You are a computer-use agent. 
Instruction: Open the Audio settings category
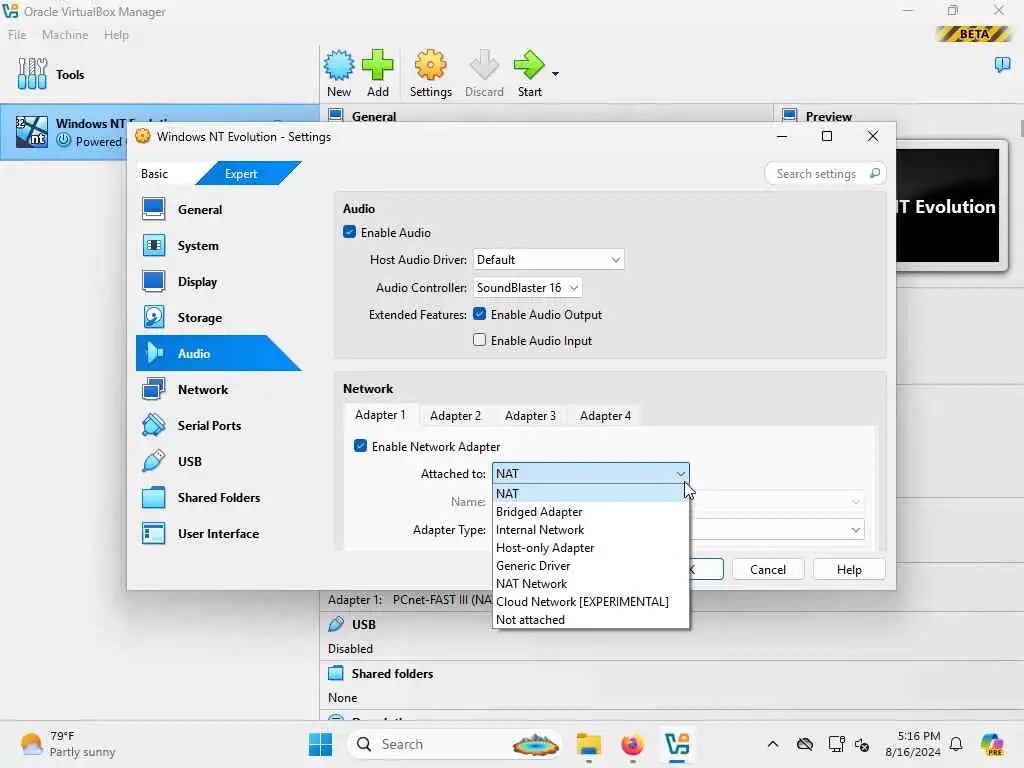pyautogui.click(x=218, y=353)
